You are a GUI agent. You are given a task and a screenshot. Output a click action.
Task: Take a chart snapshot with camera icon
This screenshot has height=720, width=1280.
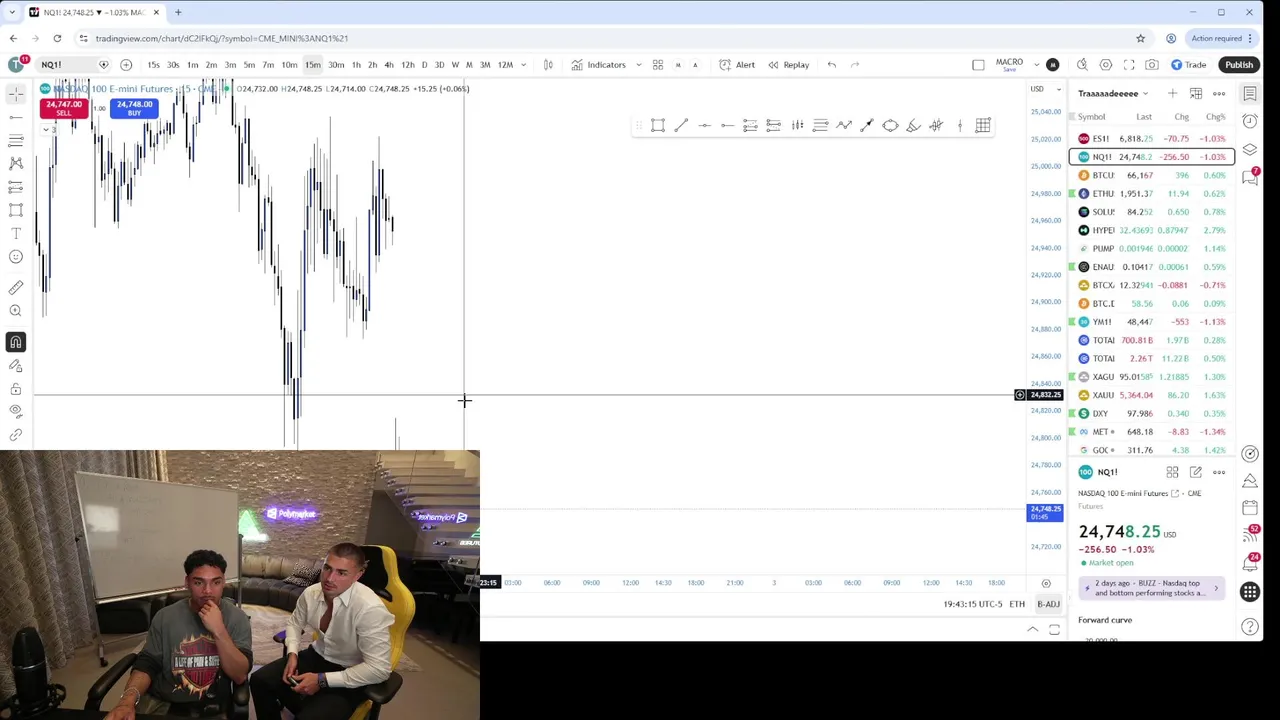(x=1152, y=65)
